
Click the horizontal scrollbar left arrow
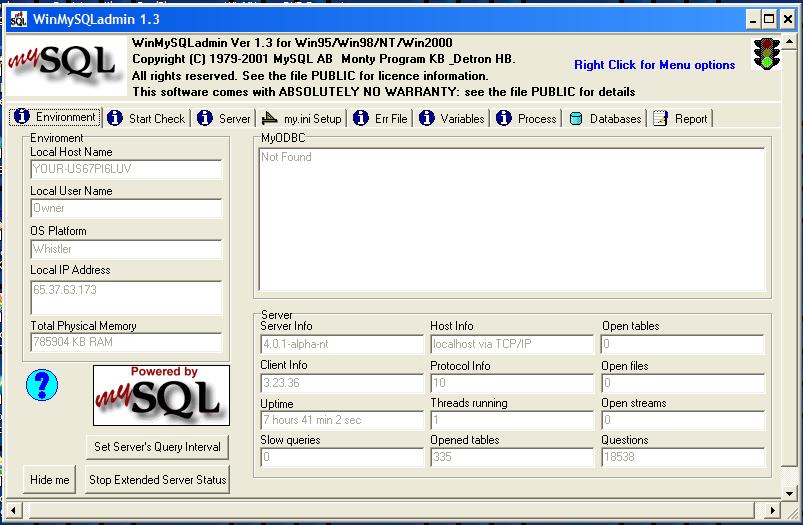(x=13, y=510)
